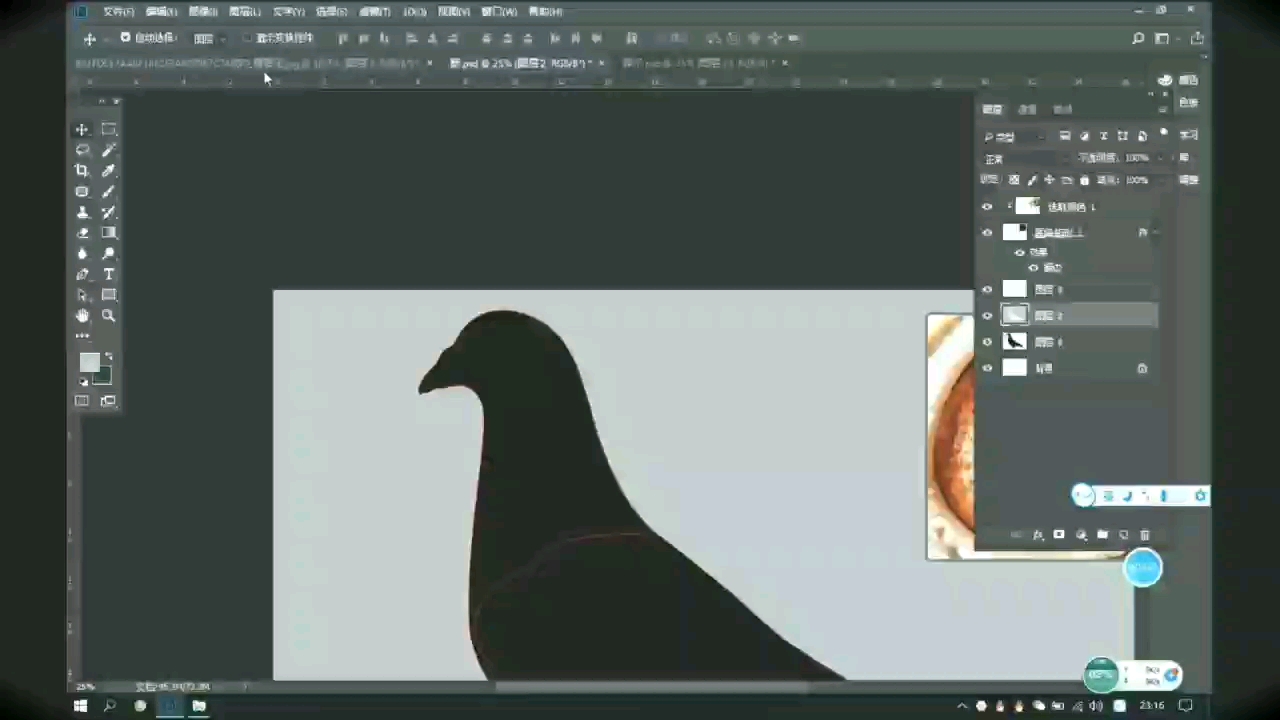Pick the Hand tool
Screen dimensions: 1280x720
(x=82, y=316)
